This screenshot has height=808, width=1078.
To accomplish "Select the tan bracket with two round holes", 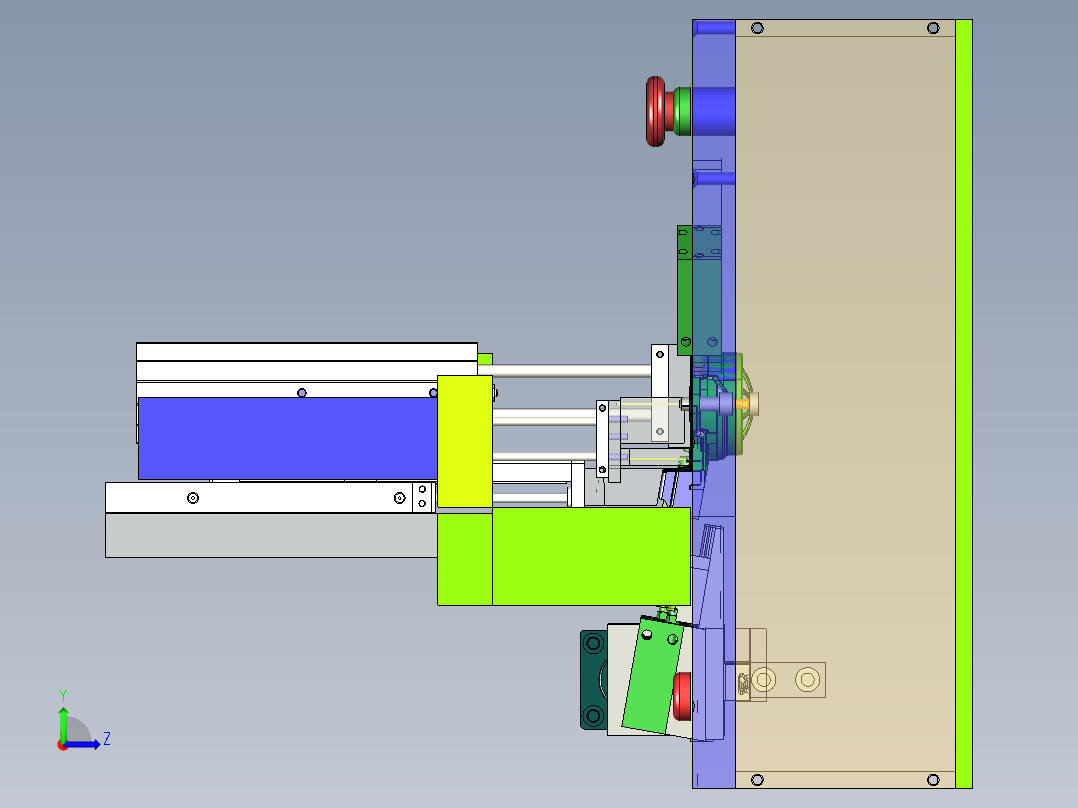I will [x=787, y=680].
